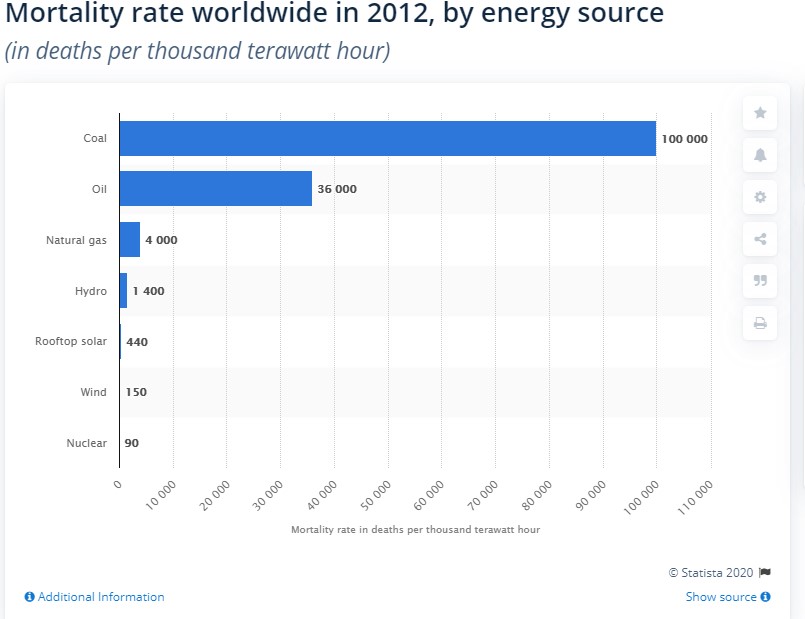
Task: Click the Show source link
Action: click(728, 597)
